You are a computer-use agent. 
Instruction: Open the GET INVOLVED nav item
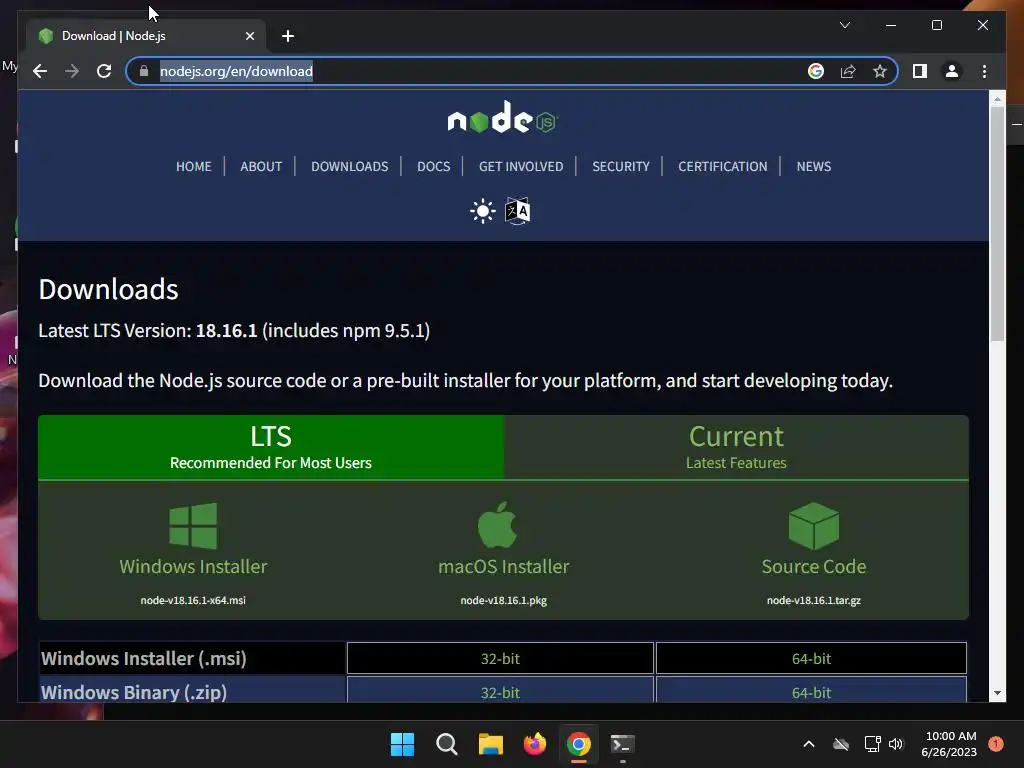520,167
